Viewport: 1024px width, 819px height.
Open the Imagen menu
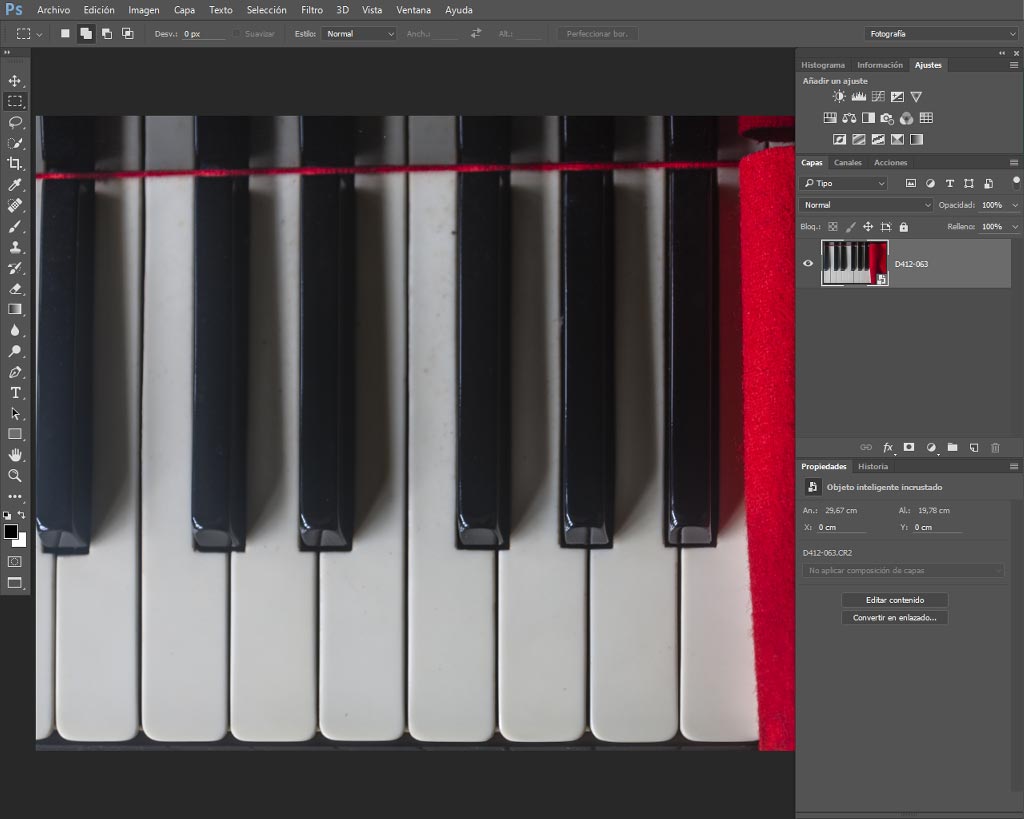click(x=144, y=10)
